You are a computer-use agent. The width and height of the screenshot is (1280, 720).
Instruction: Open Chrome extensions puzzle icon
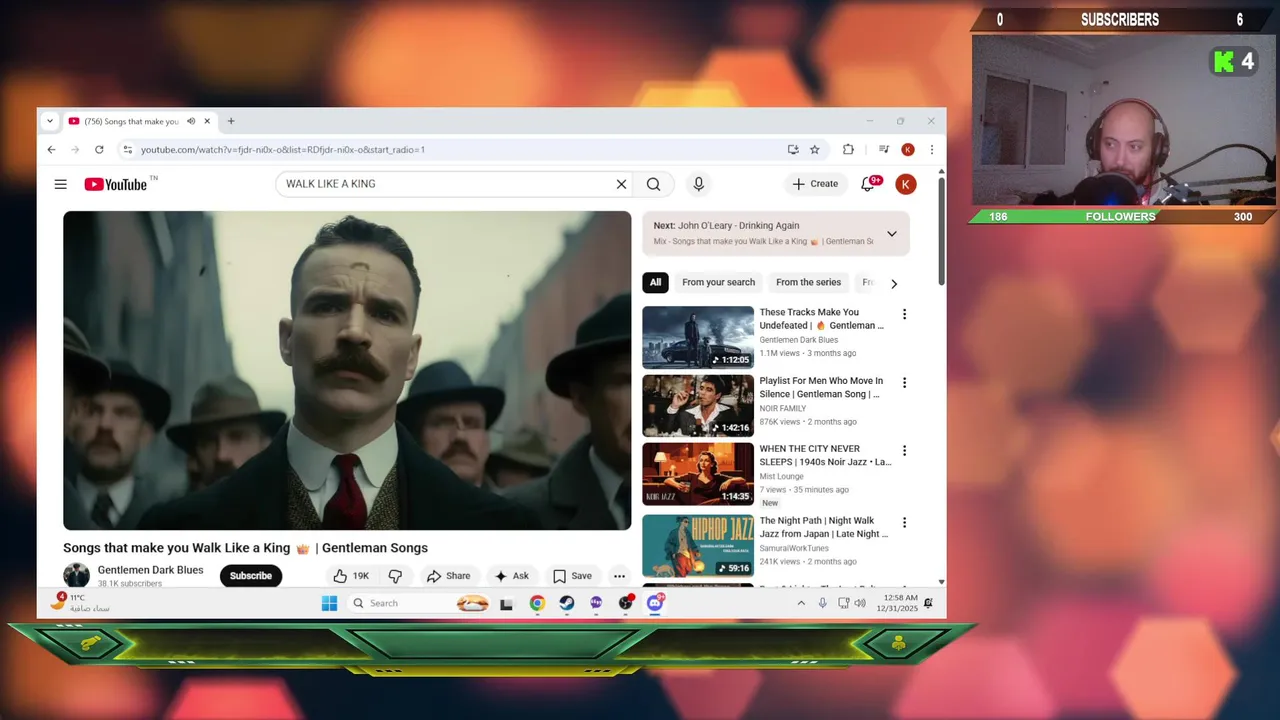click(x=848, y=150)
